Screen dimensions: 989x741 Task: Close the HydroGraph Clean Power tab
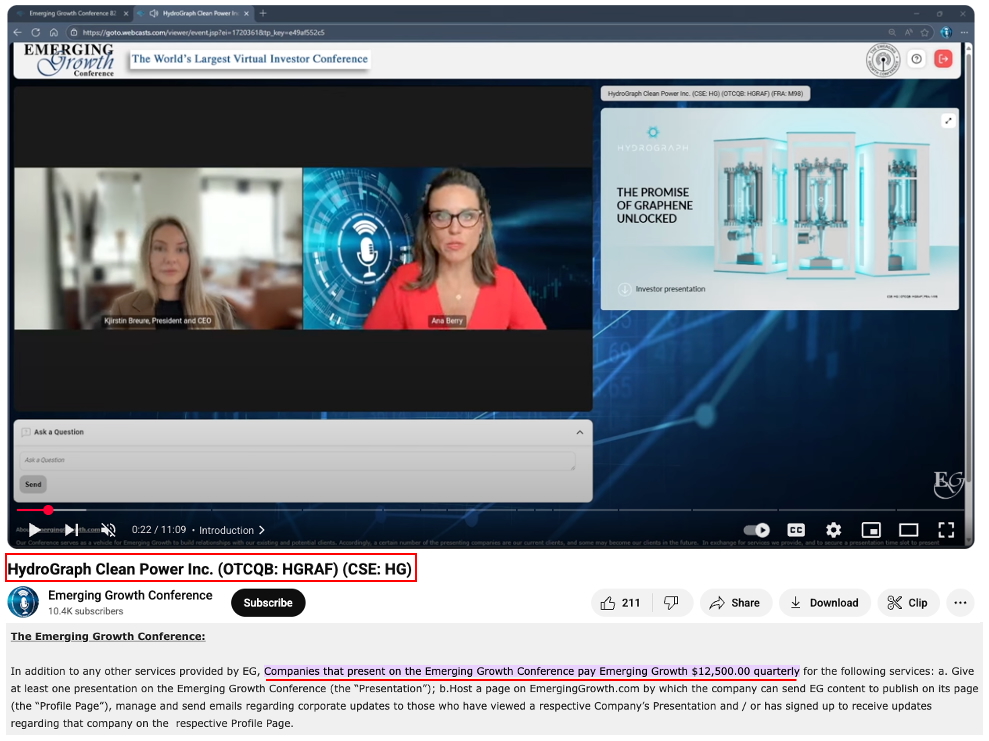coord(247,13)
